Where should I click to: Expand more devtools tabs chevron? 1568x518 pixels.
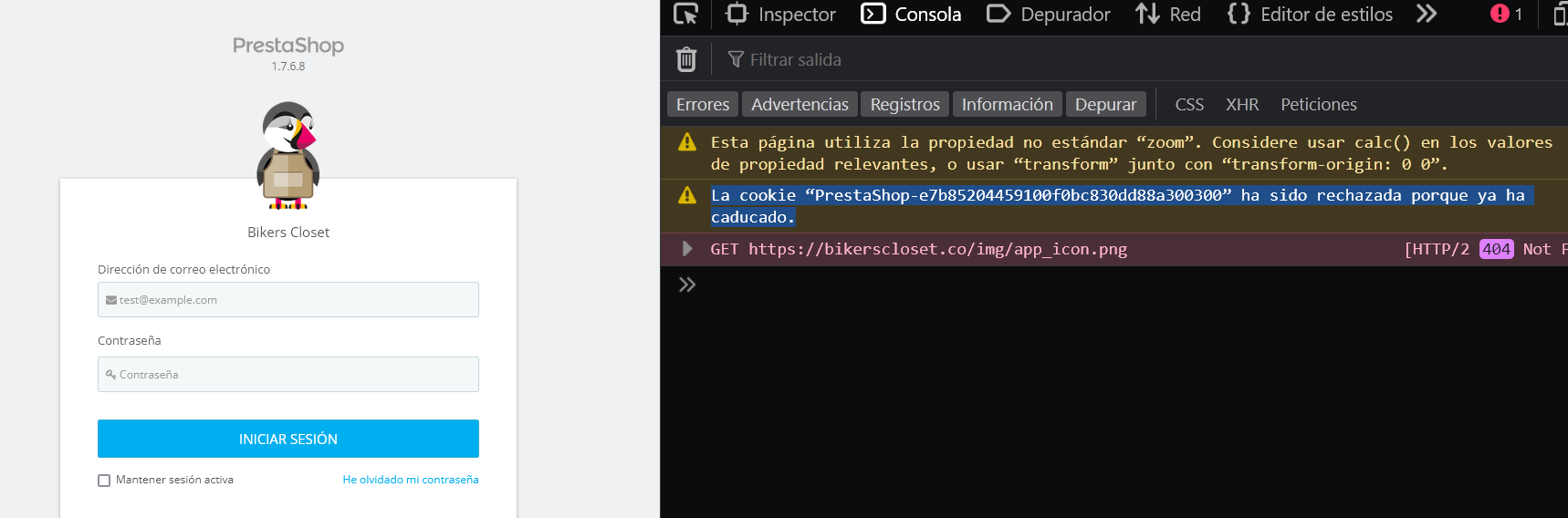pyautogui.click(x=1427, y=14)
